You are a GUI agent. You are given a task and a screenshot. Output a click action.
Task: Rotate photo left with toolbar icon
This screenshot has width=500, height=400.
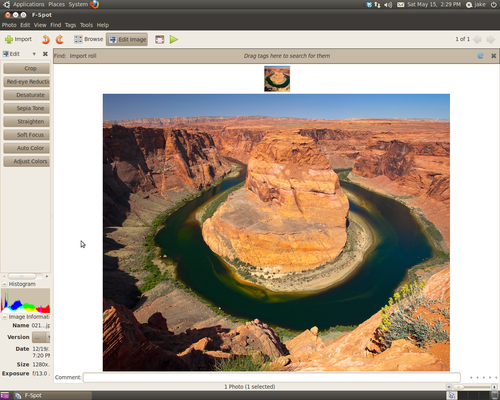(46, 39)
